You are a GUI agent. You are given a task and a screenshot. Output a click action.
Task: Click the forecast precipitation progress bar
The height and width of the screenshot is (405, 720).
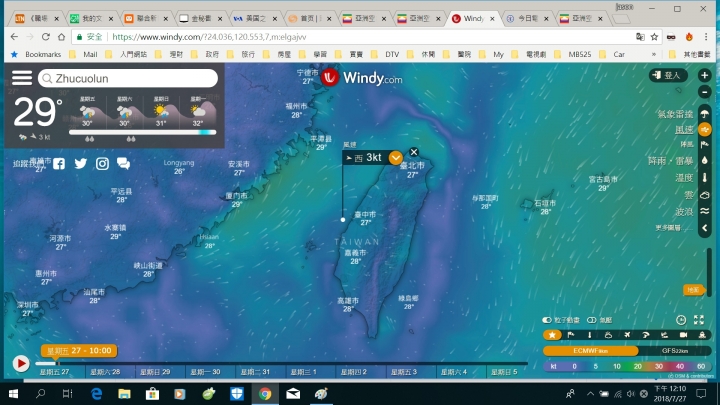142,132
